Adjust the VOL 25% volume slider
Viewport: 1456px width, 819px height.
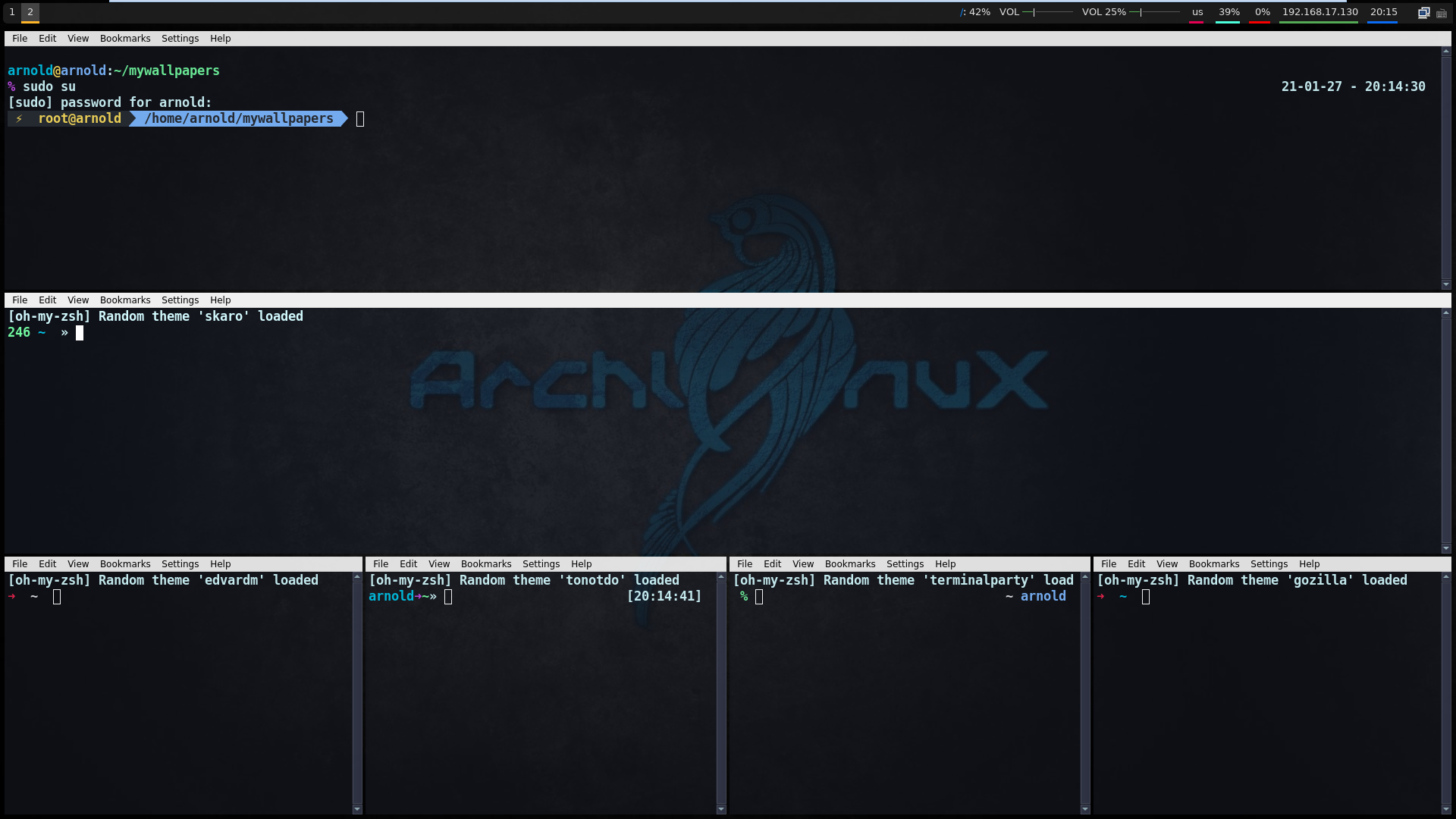click(1154, 12)
